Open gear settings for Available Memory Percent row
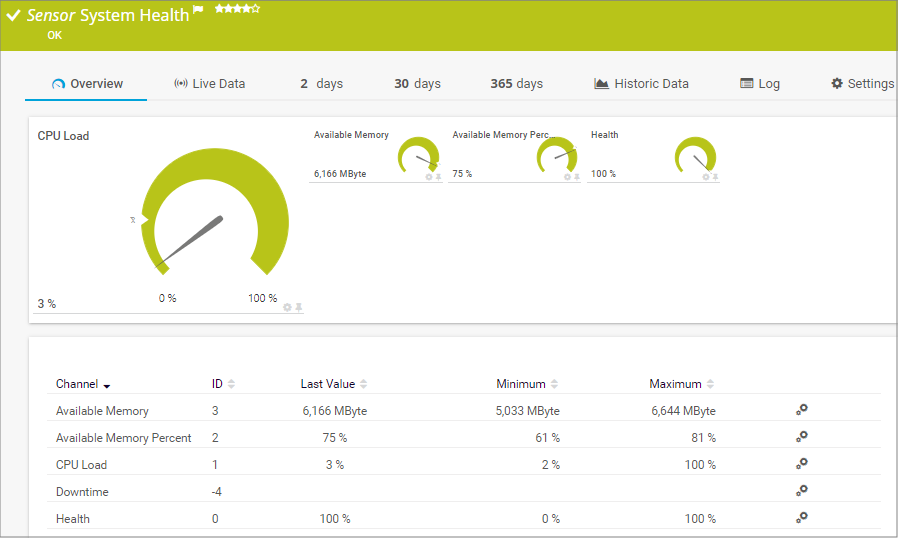Image resolution: width=898 pixels, height=538 pixels. (x=801, y=436)
